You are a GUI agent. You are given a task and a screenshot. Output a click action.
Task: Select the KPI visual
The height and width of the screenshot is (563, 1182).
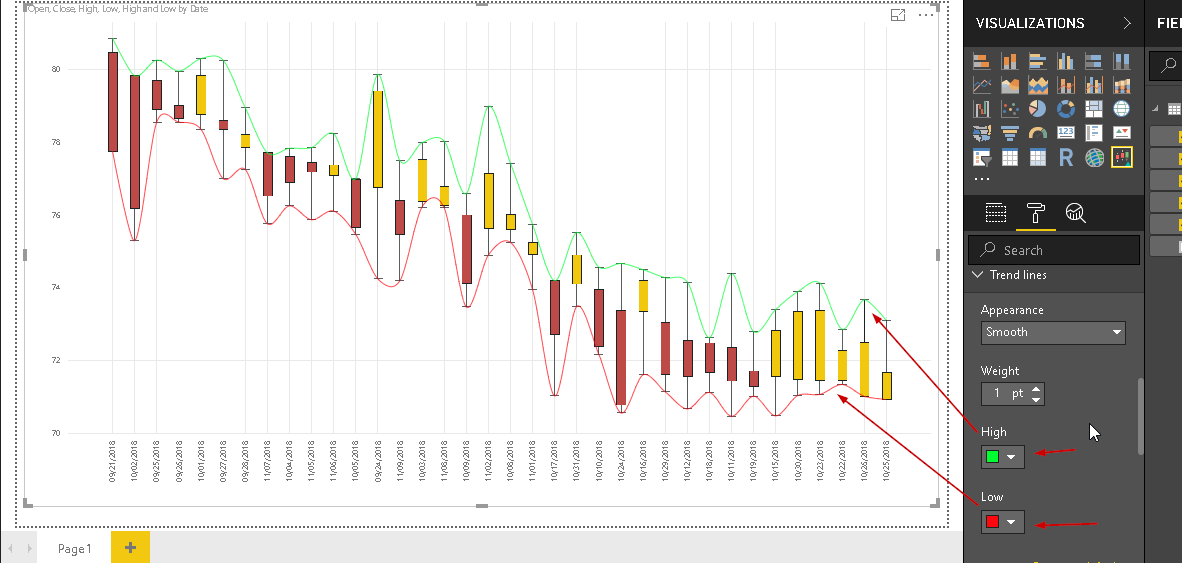tap(1122, 133)
